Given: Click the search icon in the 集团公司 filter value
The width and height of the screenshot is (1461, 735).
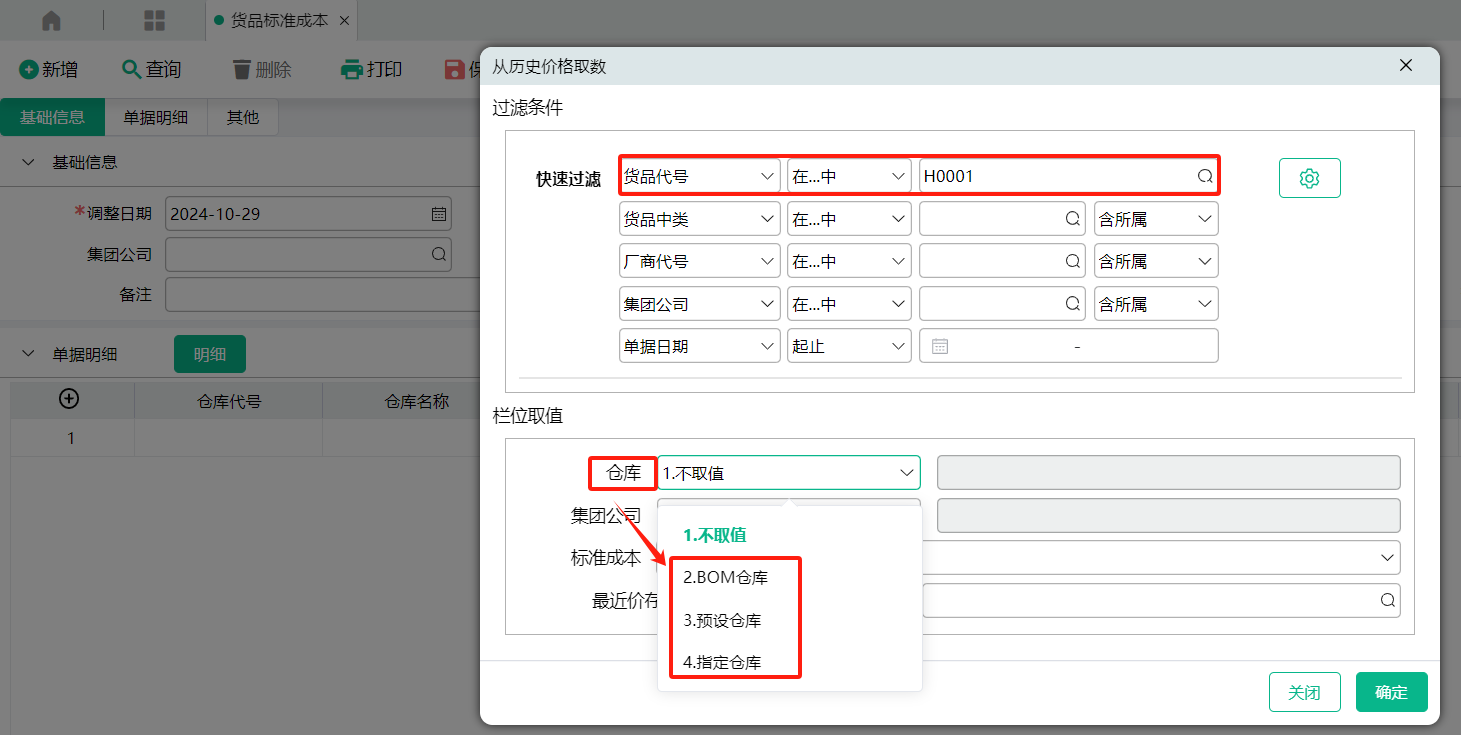Looking at the screenshot, I should [x=1072, y=304].
